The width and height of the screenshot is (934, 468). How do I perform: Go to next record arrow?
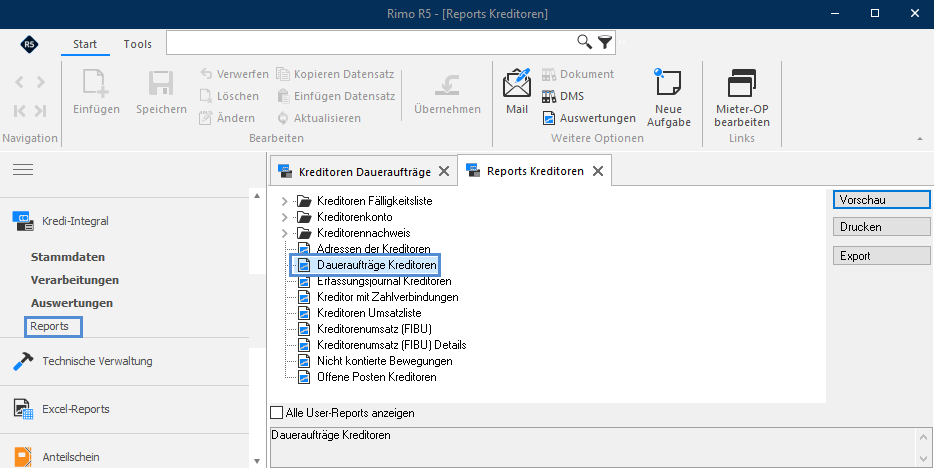point(41,82)
